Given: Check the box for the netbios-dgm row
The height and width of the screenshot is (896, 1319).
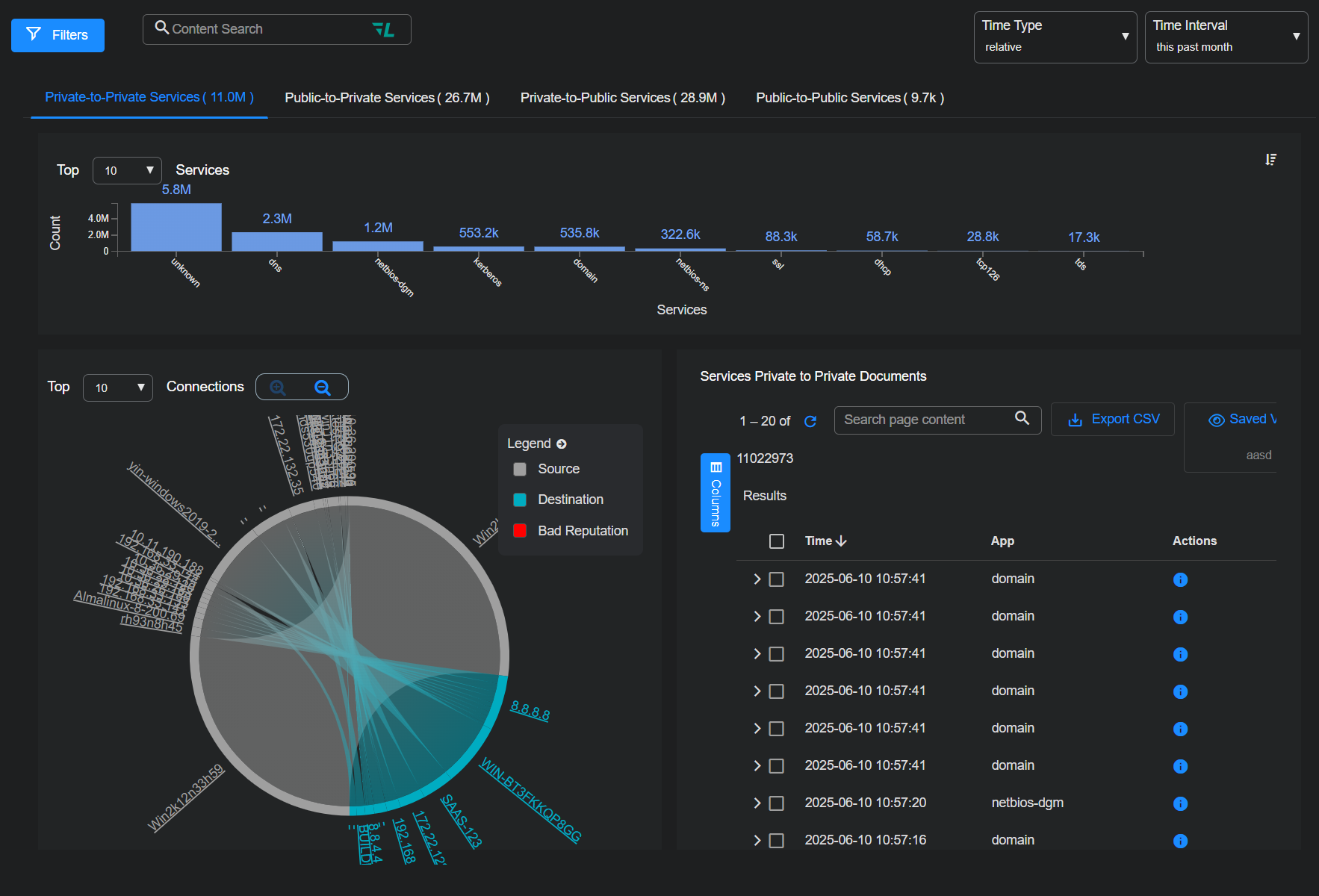Looking at the screenshot, I should (x=777, y=803).
